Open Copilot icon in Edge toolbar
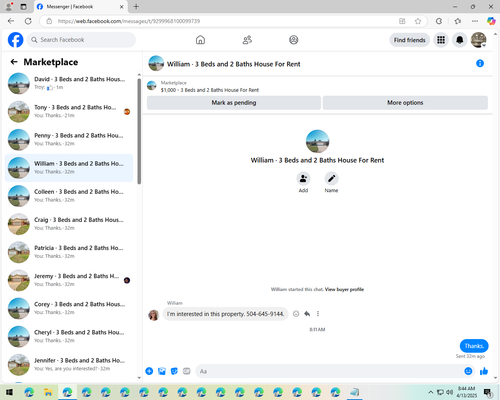The width and height of the screenshot is (500, 400). (491, 21)
